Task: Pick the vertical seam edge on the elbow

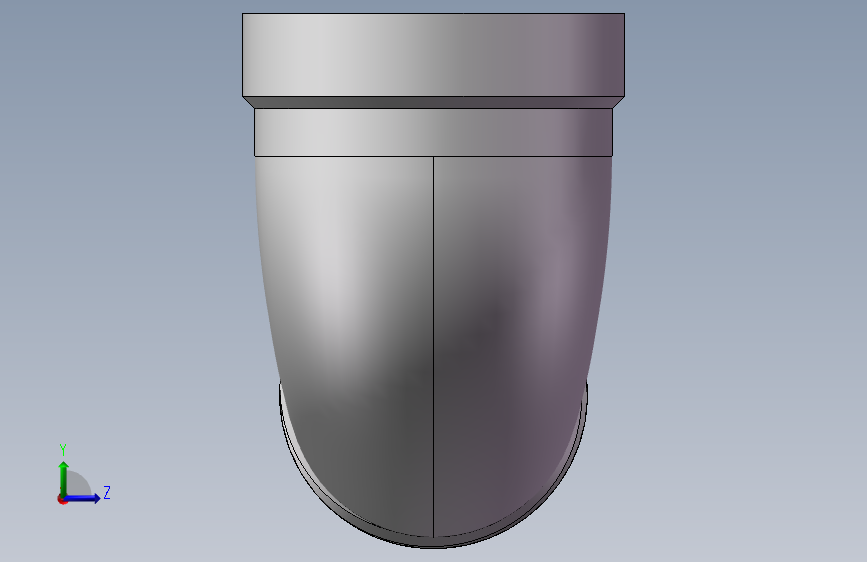Action: click(x=434, y=346)
